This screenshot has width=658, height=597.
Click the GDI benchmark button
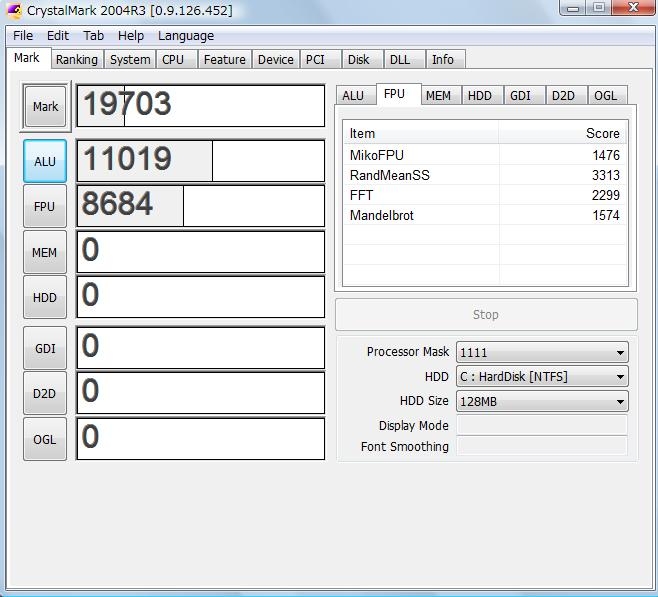[x=45, y=348]
